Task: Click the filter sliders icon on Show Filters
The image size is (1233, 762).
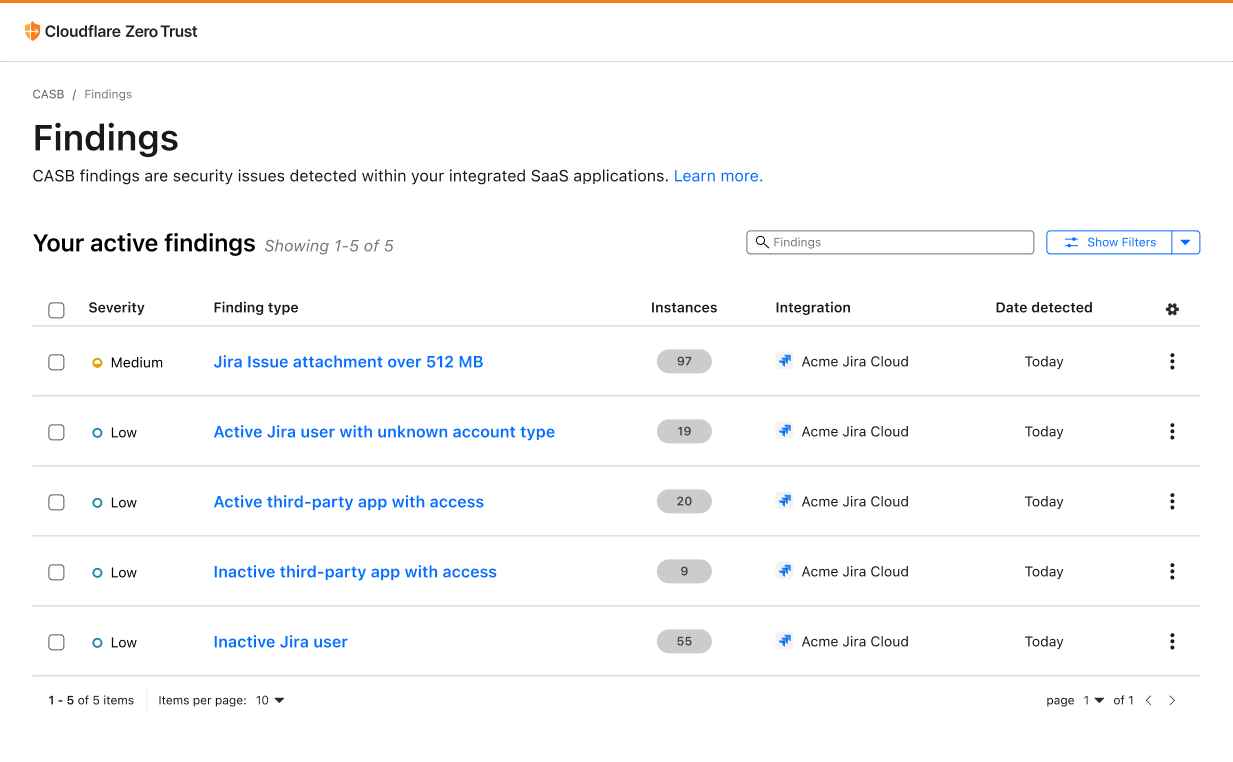Action: coord(1071,242)
